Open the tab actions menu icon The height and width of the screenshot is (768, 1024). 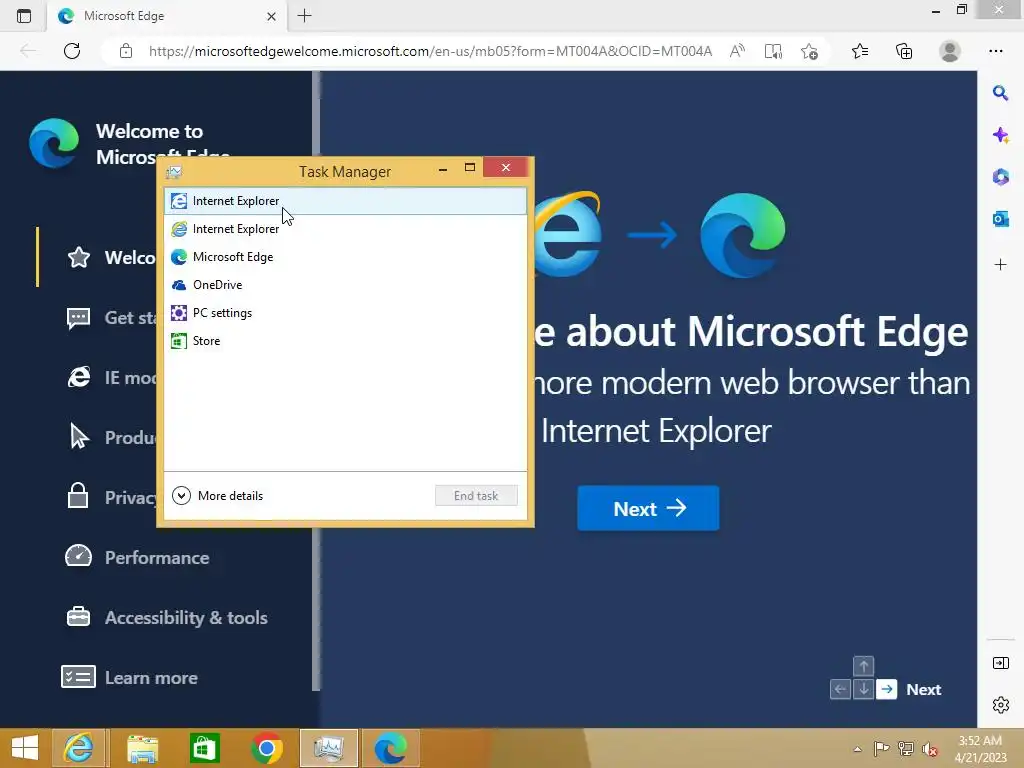tap(24, 16)
